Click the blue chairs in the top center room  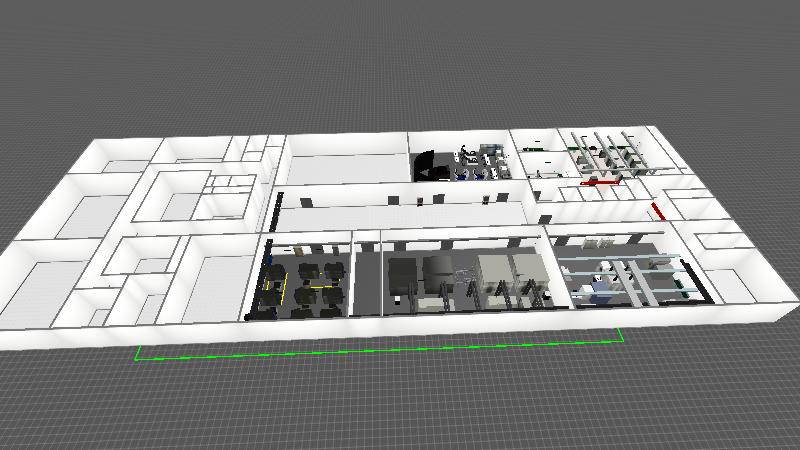pos(470,174)
